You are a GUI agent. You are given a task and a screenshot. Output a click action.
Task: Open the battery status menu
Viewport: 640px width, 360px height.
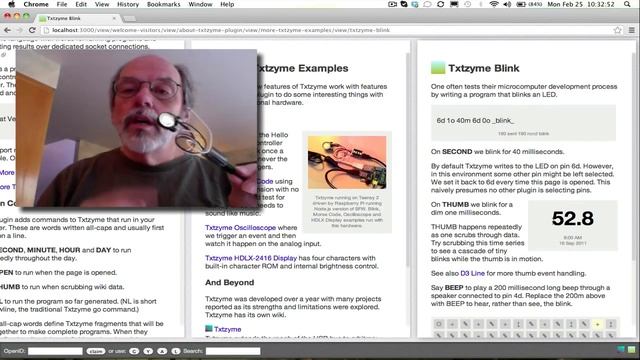coord(529,4)
